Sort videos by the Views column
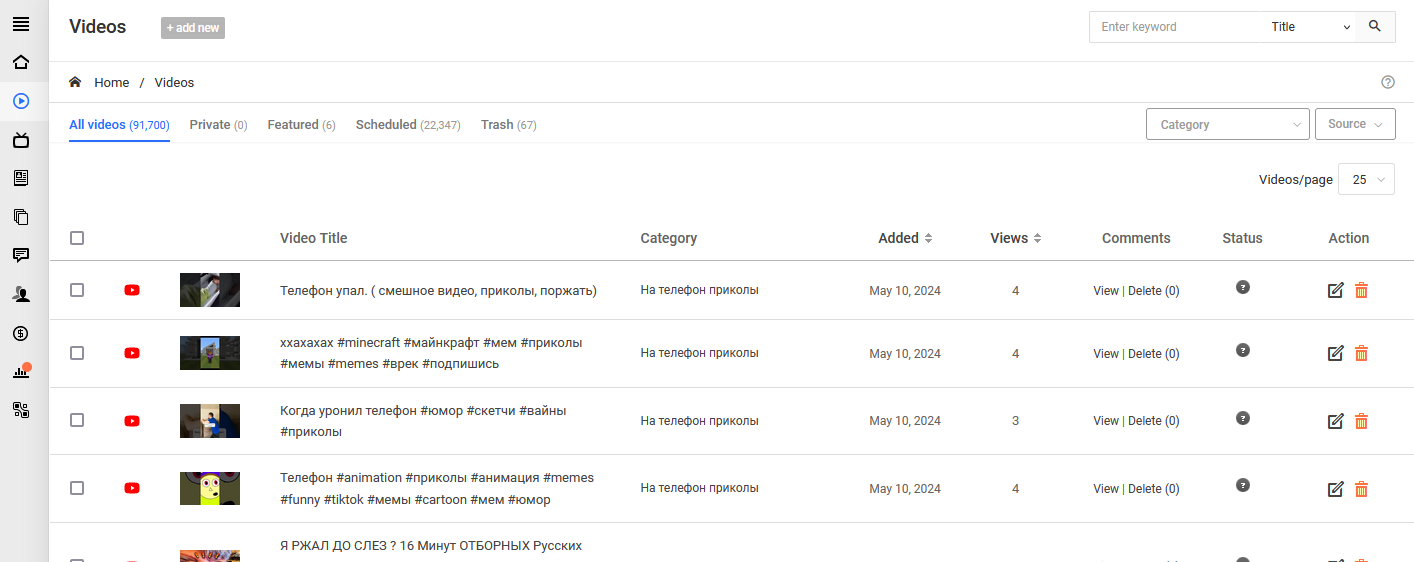This screenshot has width=1414, height=562. point(1015,238)
